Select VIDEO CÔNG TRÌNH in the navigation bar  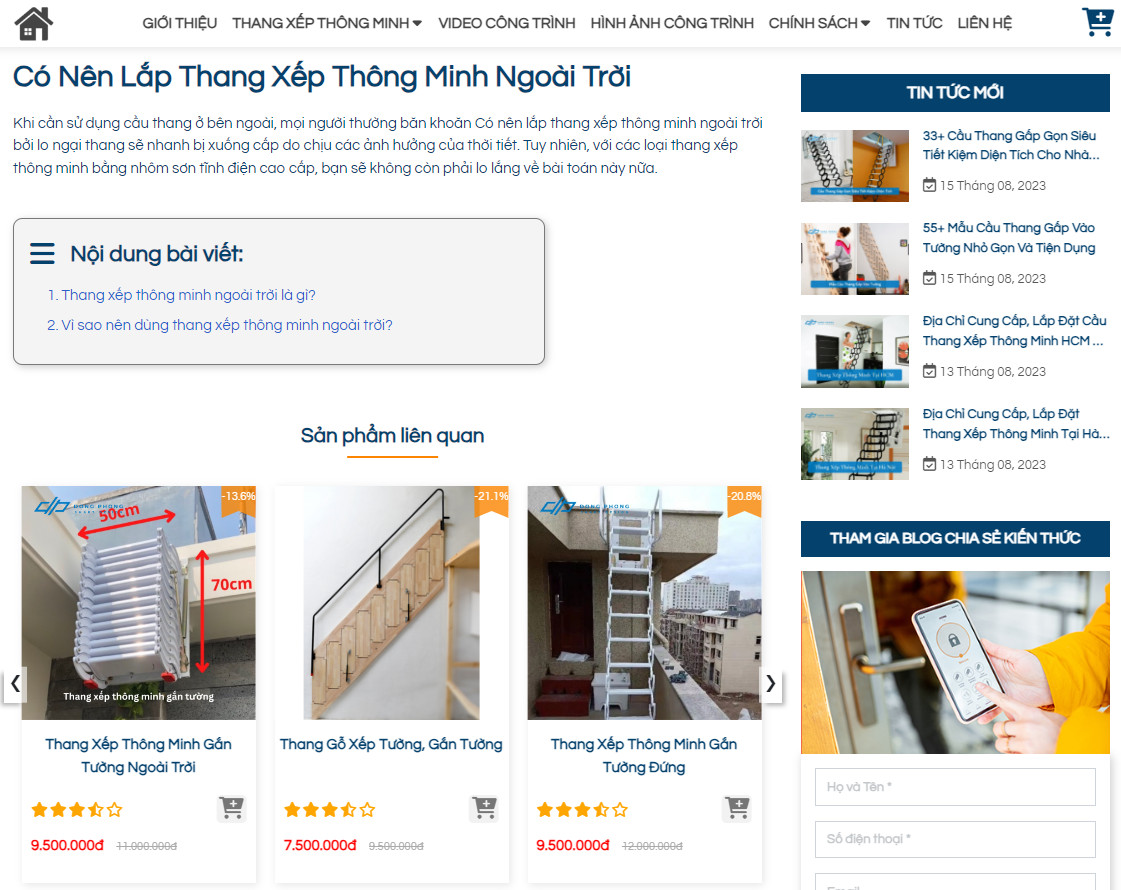pyautogui.click(x=507, y=22)
